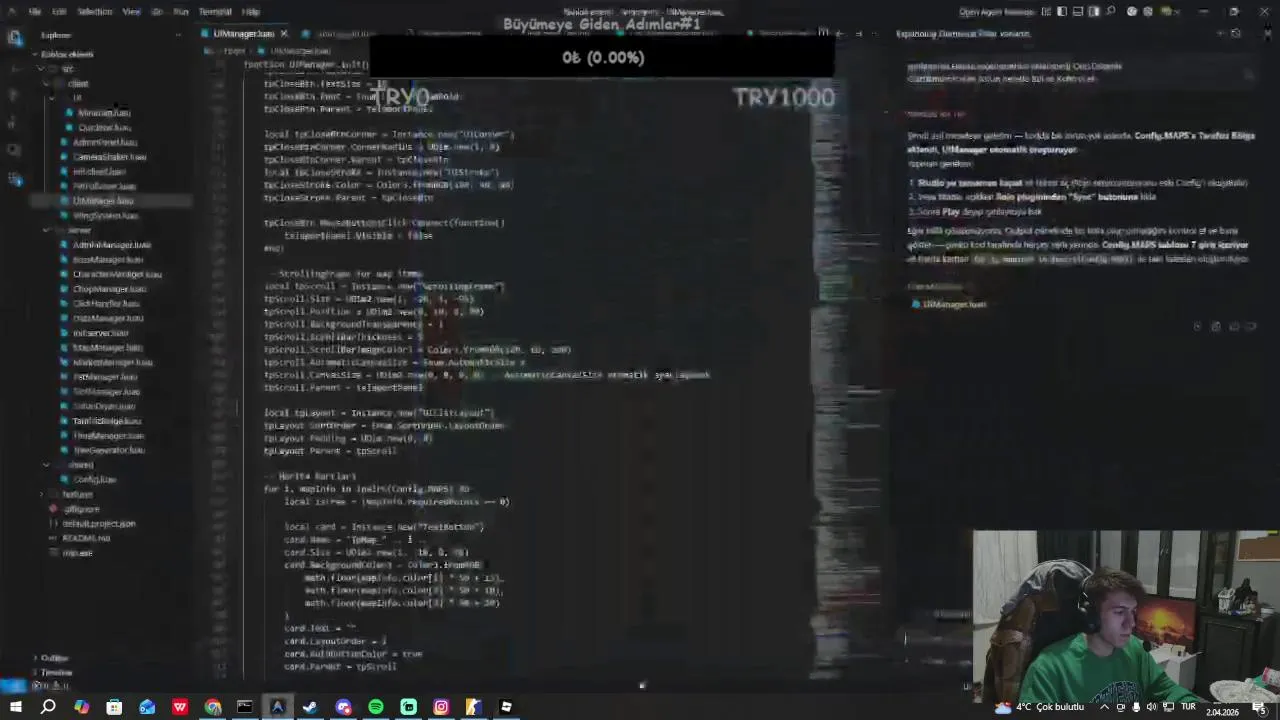Open the Selection menu
This screenshot has height=720, width=1280.
pos(95,12)
